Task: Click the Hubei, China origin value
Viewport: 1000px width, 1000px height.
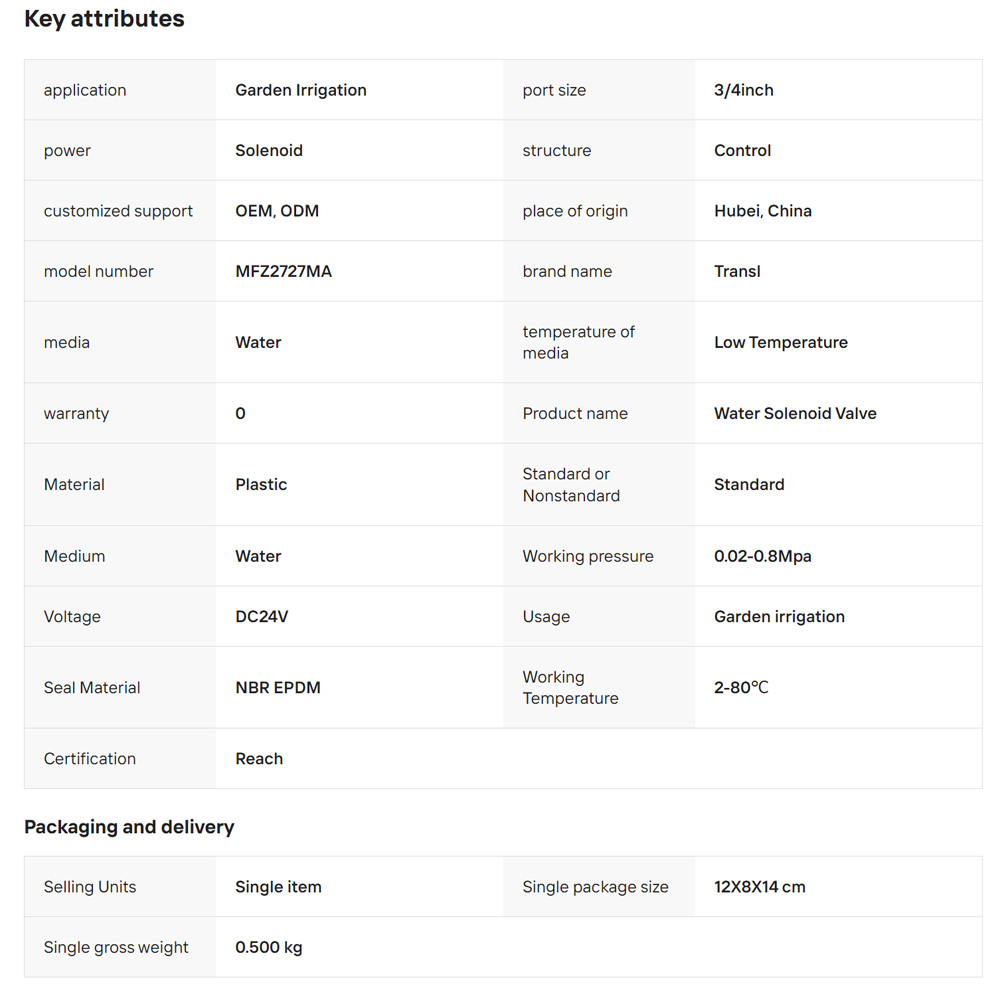Action: 763,211
